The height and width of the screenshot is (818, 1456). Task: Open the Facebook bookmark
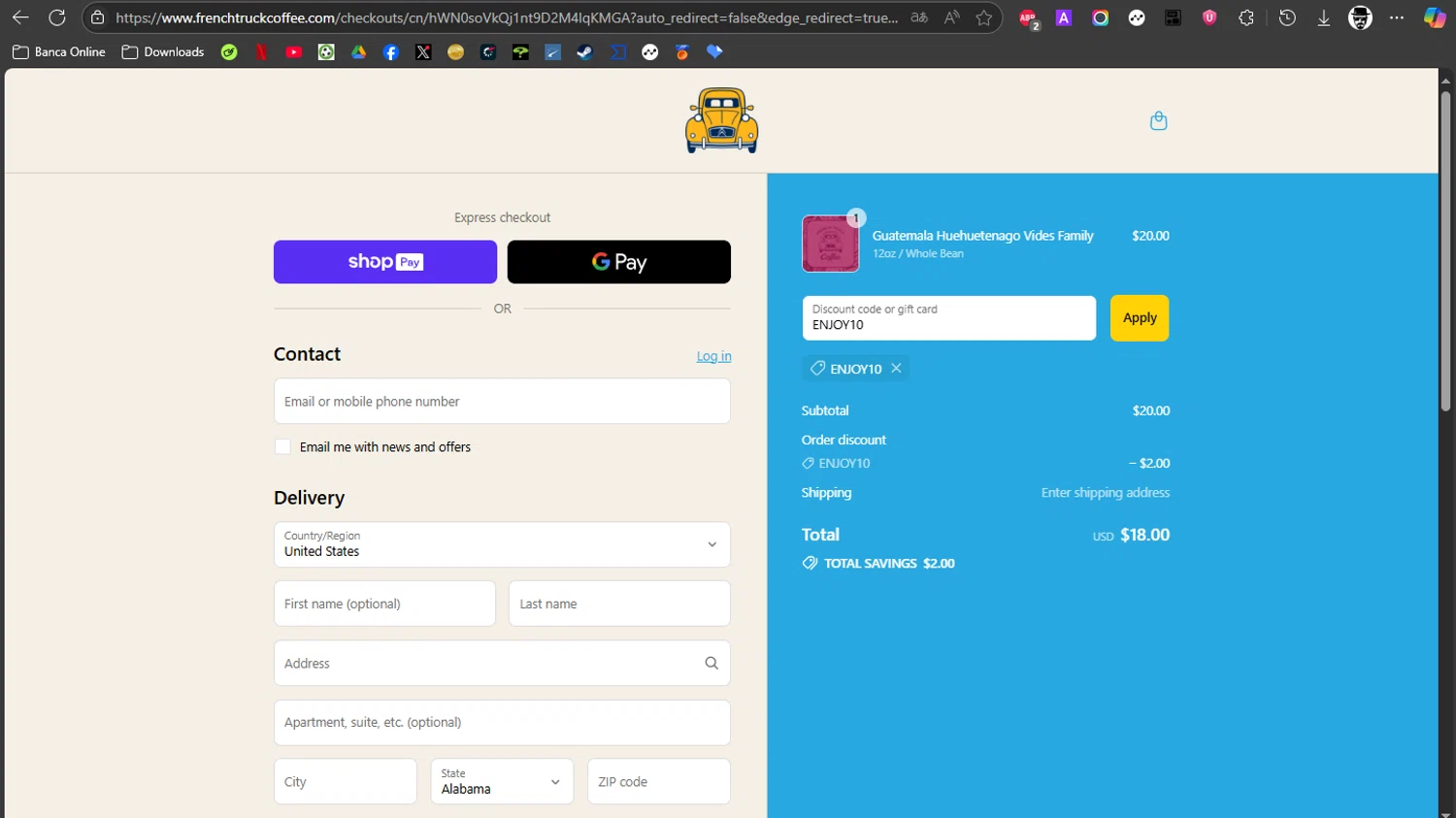pos(391,52)
